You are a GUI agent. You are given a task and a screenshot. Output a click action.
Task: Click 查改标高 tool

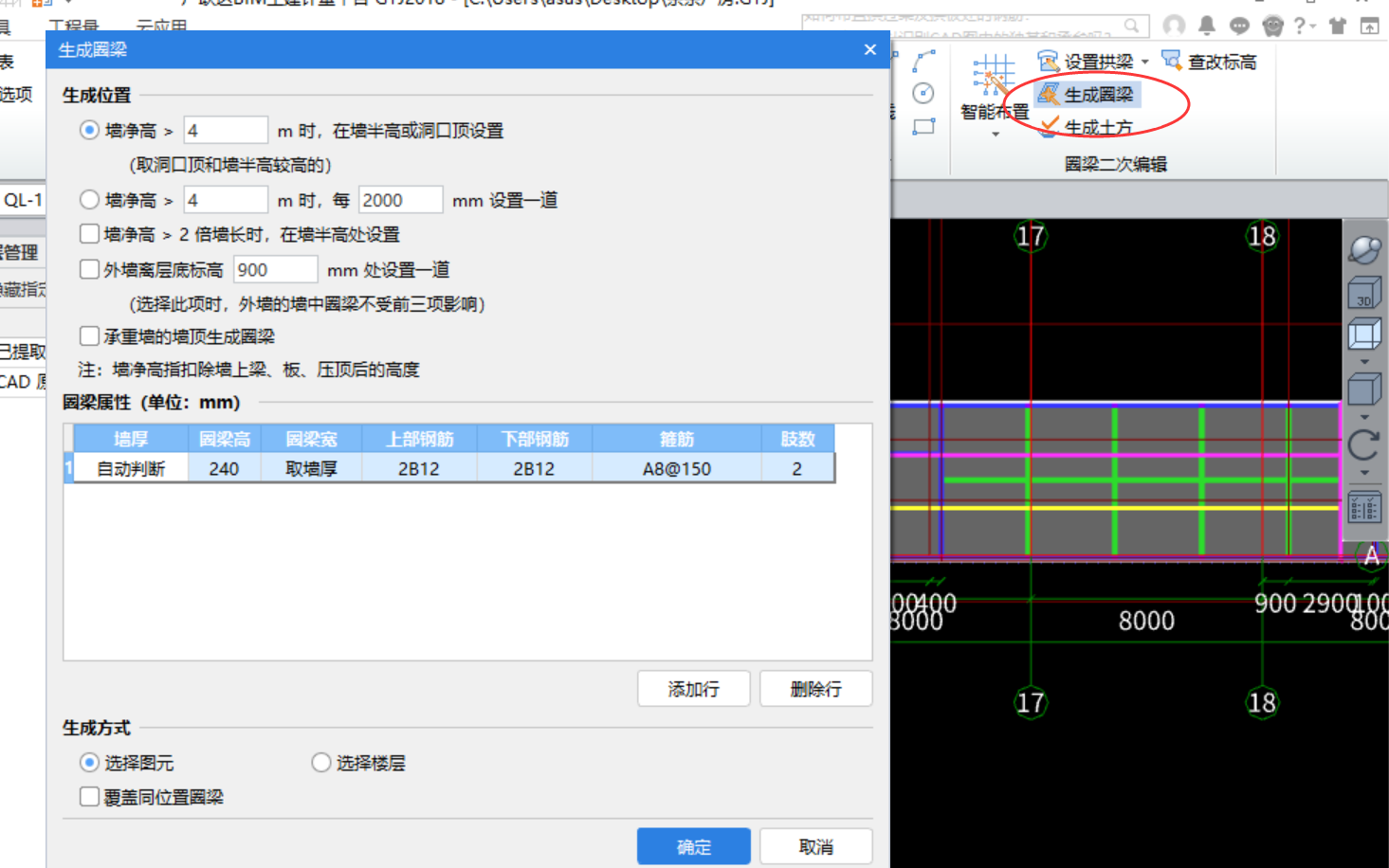[1210, 62]
